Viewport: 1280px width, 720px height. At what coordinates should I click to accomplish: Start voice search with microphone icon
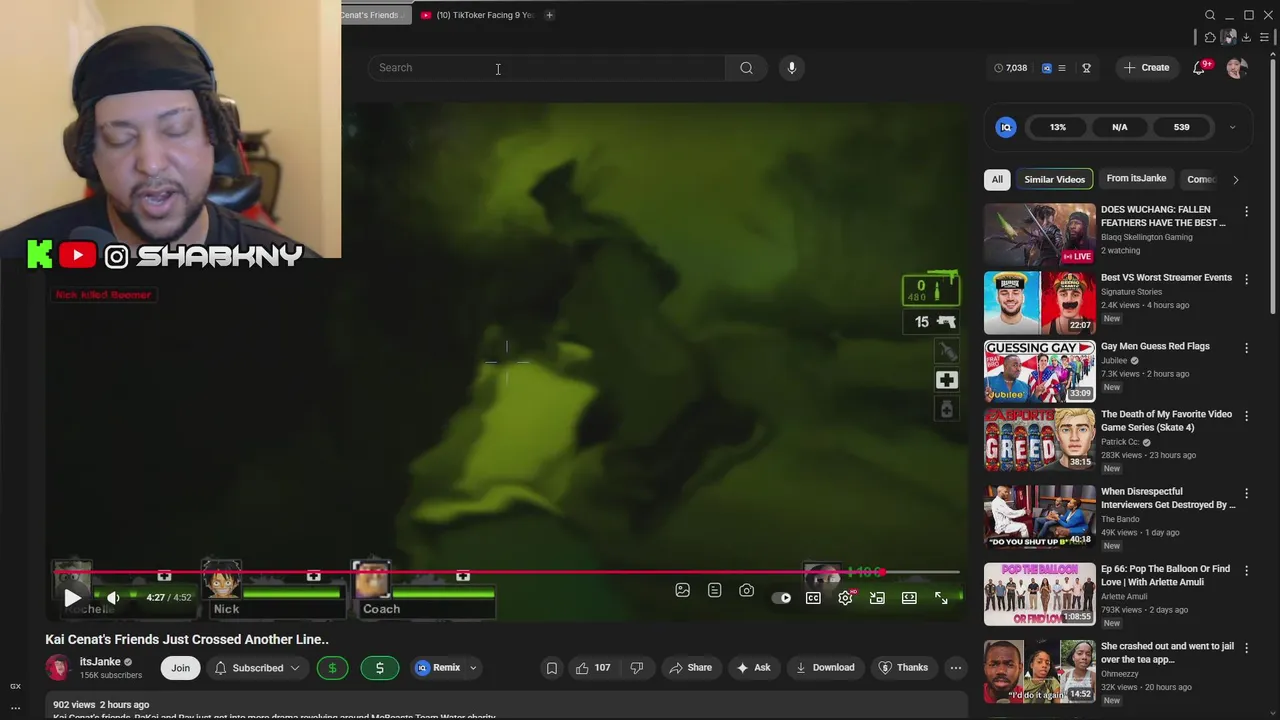(791, 68)
